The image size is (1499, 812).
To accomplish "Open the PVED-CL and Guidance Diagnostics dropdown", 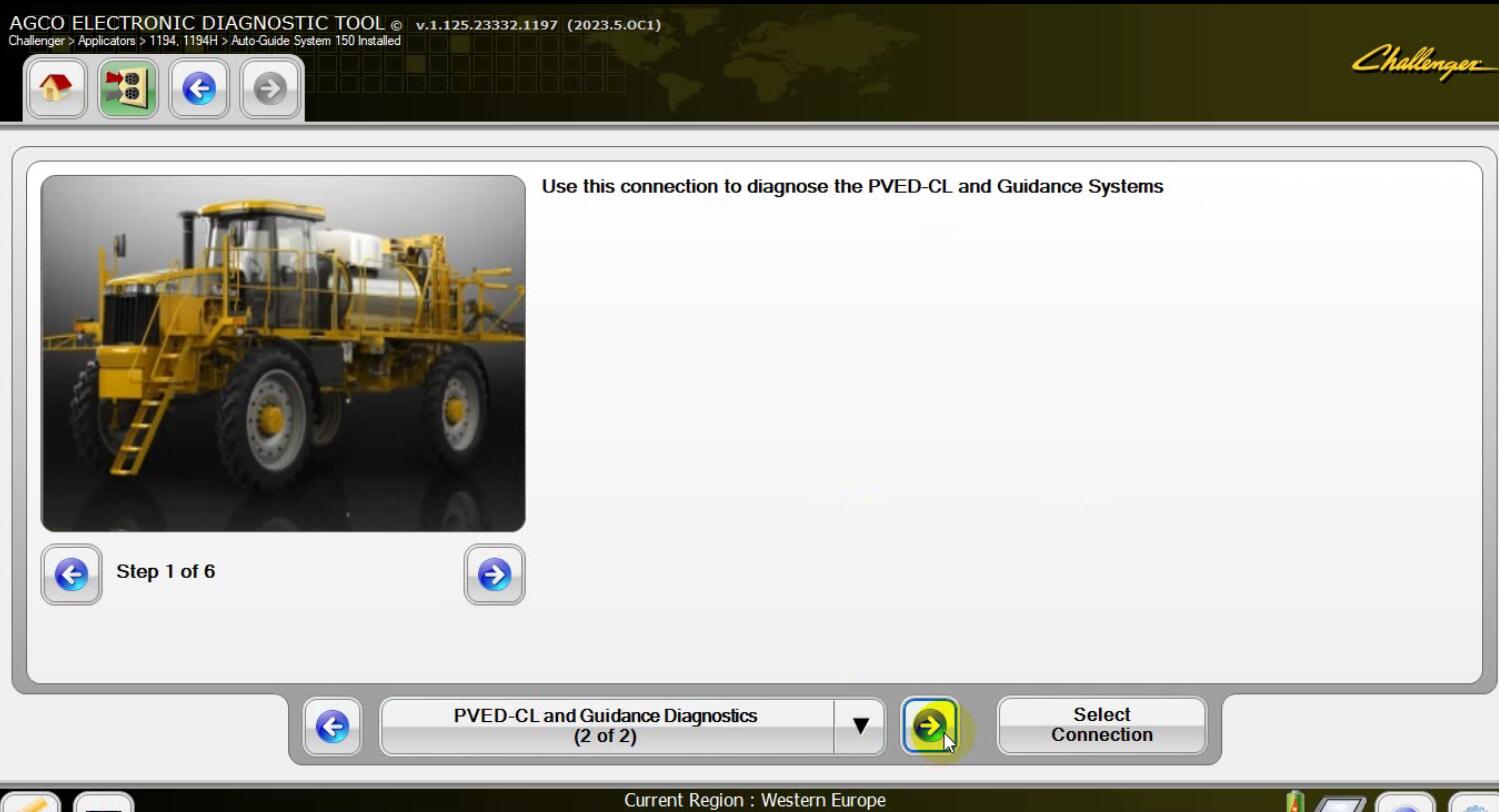I will [x=606, y=726].
